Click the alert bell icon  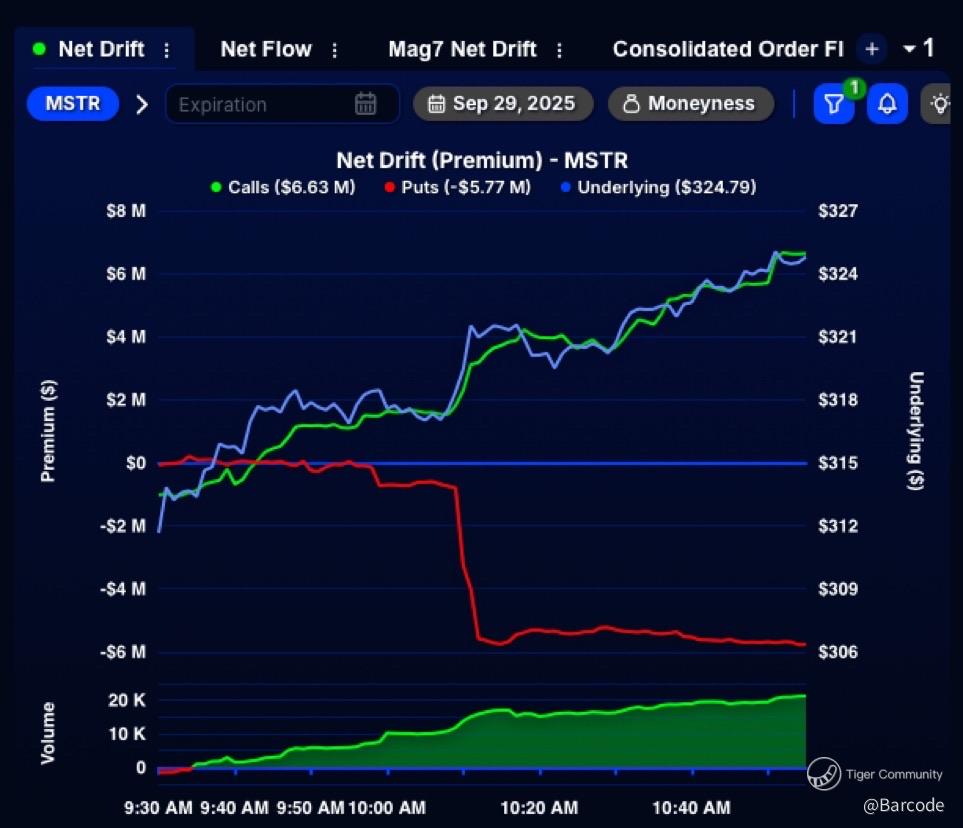click(887, 103)
